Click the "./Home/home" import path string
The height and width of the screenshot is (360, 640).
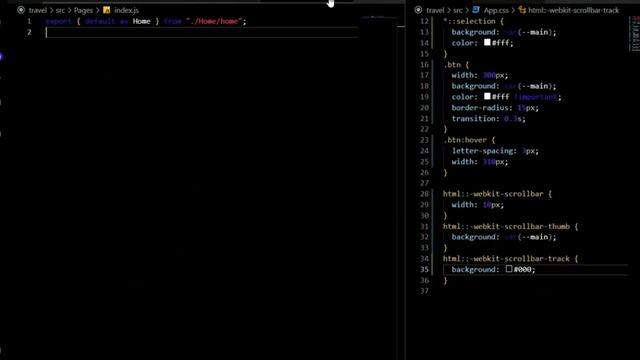click(214, 21)
